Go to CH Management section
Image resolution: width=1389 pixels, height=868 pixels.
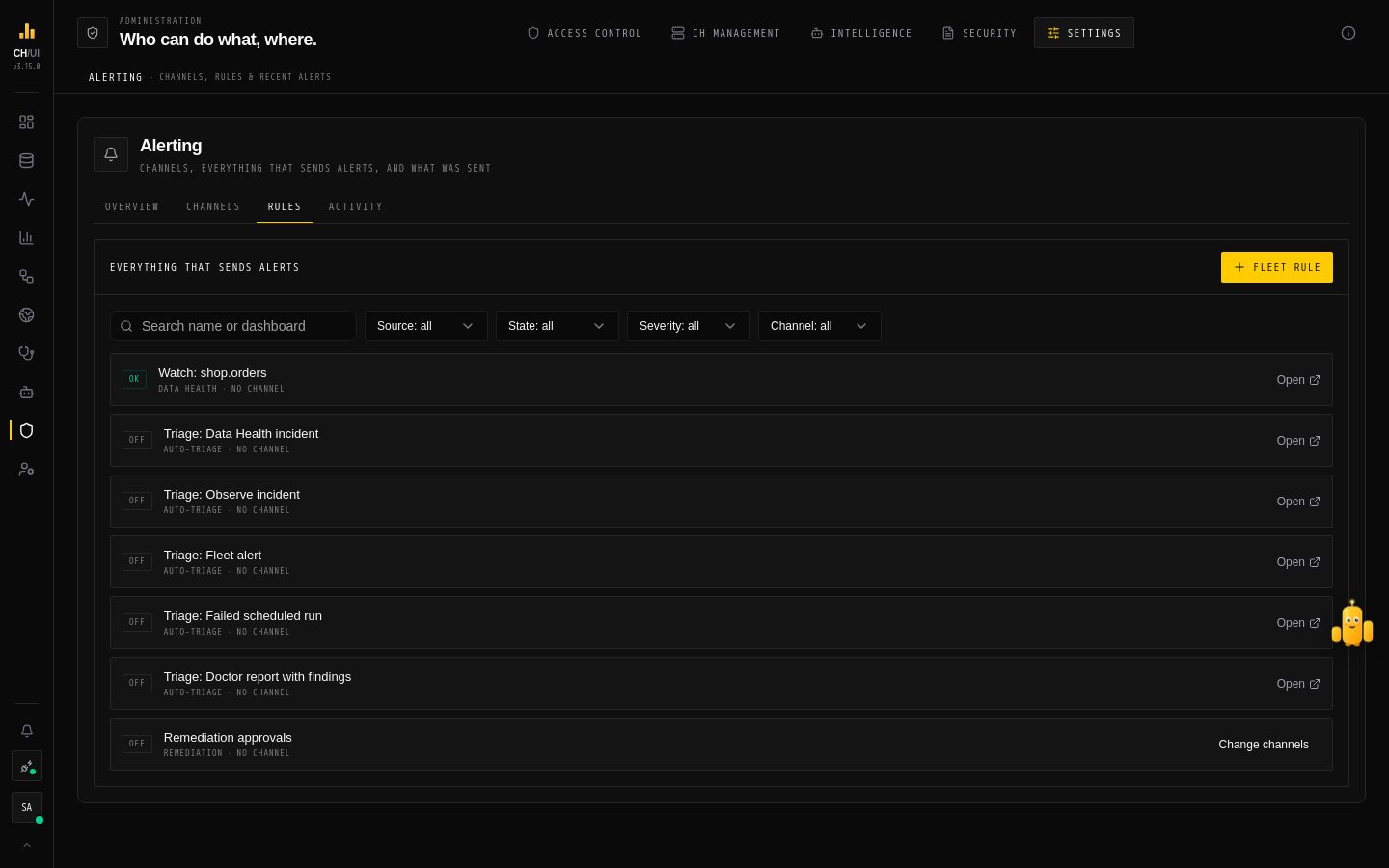(726, 33)
